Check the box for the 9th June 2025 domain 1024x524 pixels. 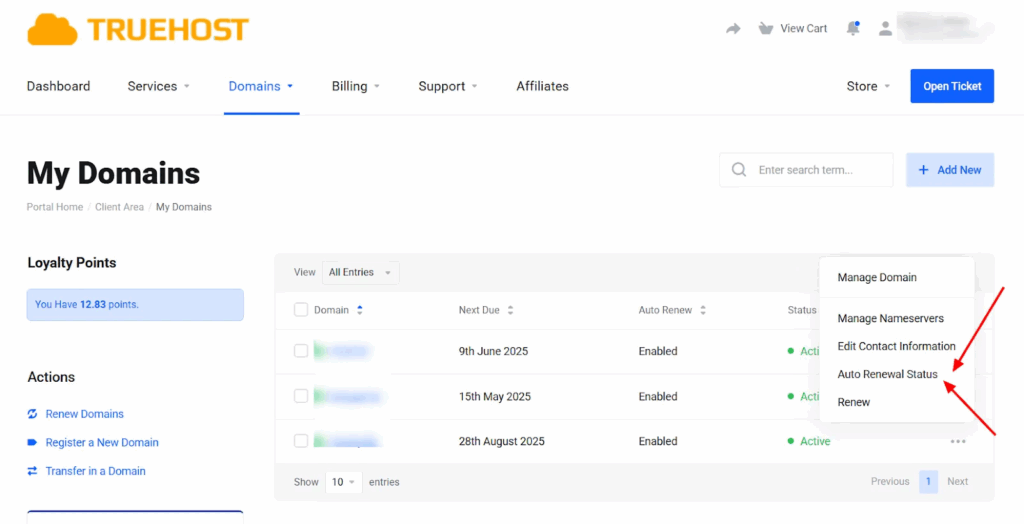point(301,351)
